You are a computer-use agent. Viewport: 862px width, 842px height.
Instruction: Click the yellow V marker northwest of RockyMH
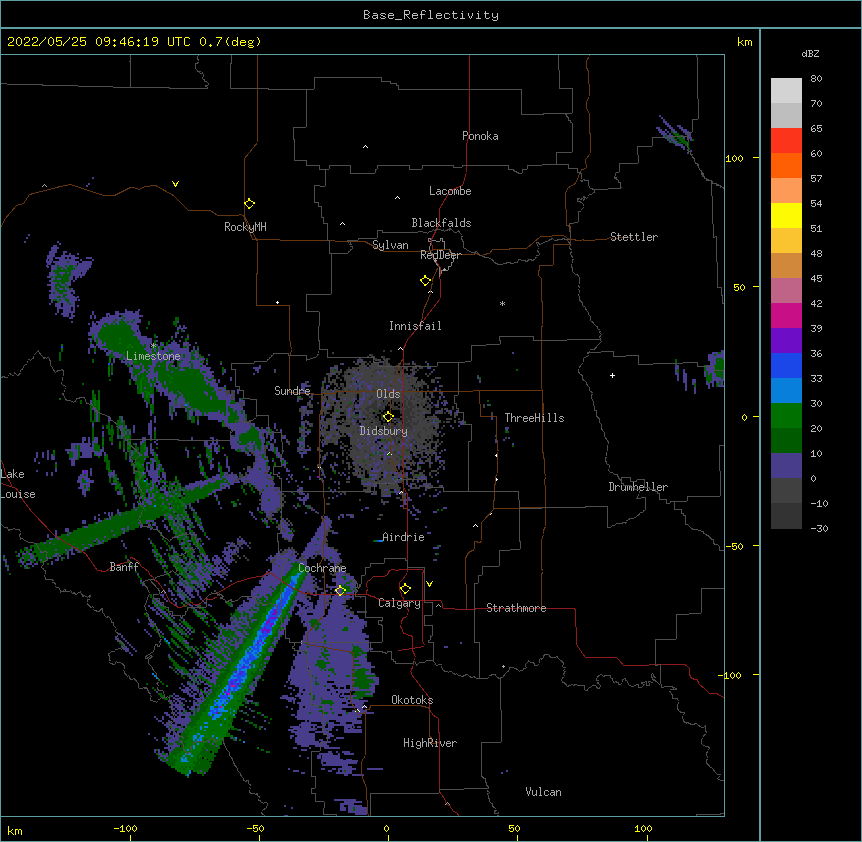(175, 184)
